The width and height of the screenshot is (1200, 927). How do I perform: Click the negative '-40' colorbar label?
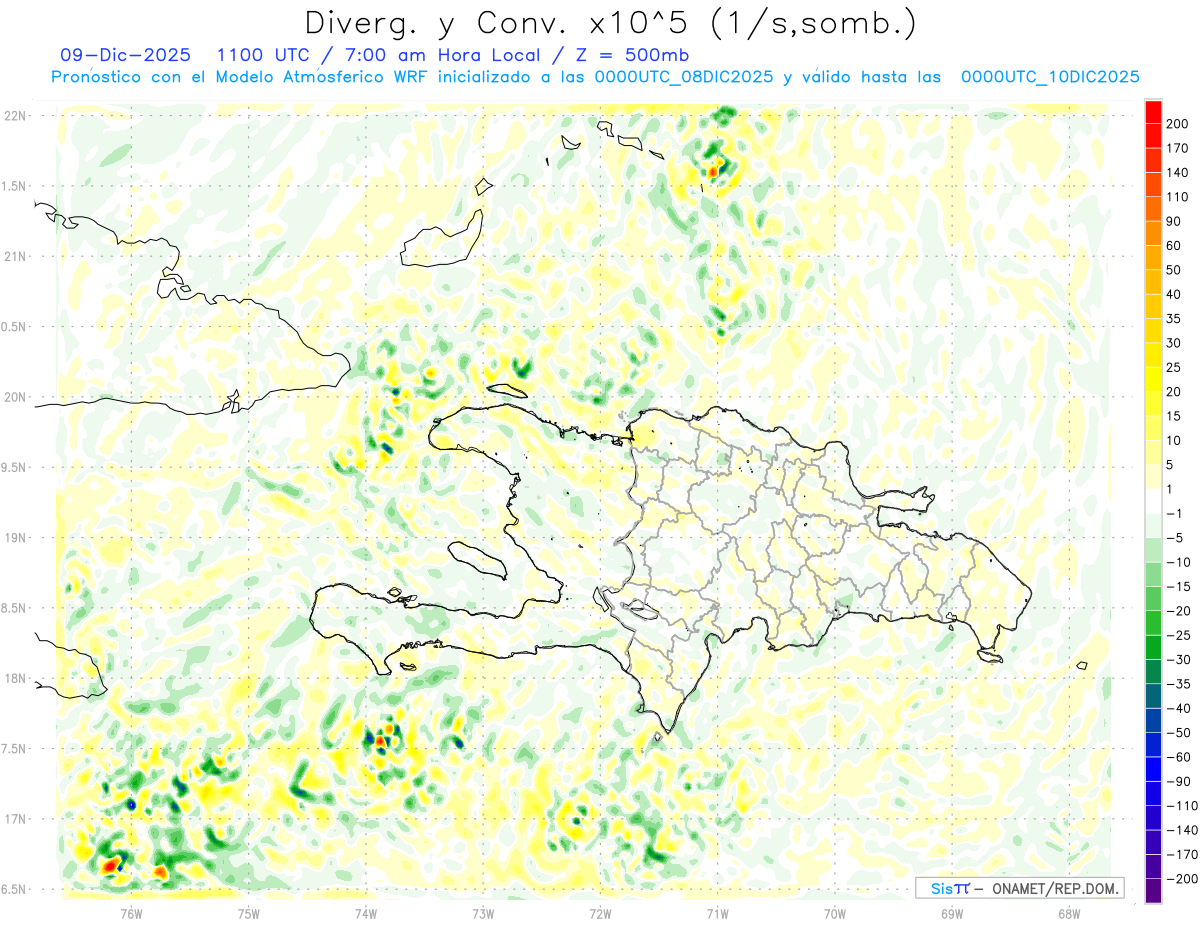coord(1177,708)
